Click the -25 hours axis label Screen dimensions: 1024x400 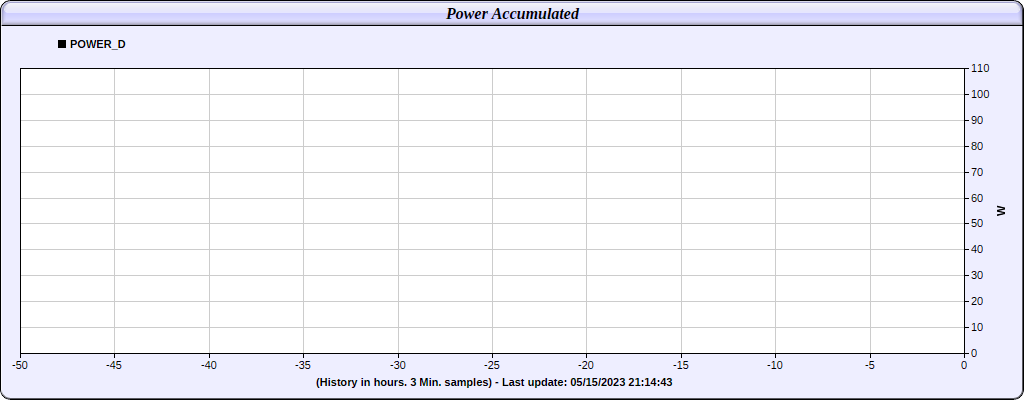click(x=492, y=365)
